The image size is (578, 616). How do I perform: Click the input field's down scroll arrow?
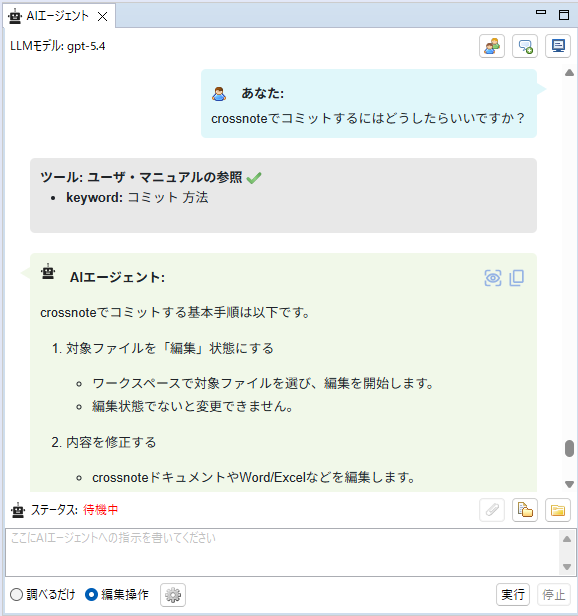567,567
